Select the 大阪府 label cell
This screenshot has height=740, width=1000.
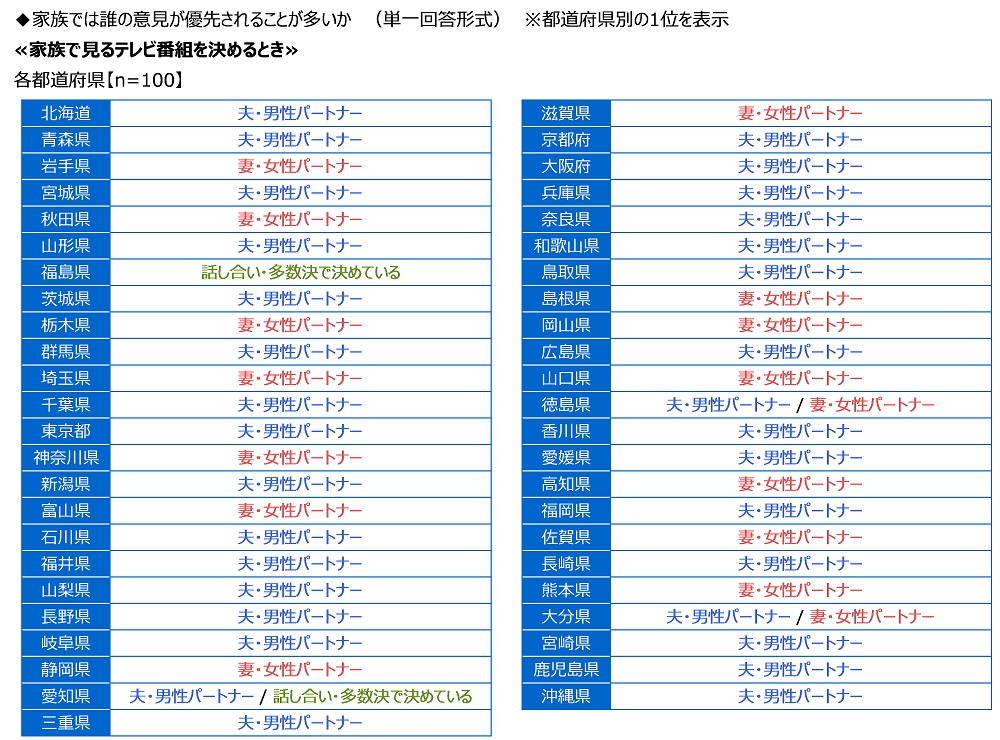566,166
